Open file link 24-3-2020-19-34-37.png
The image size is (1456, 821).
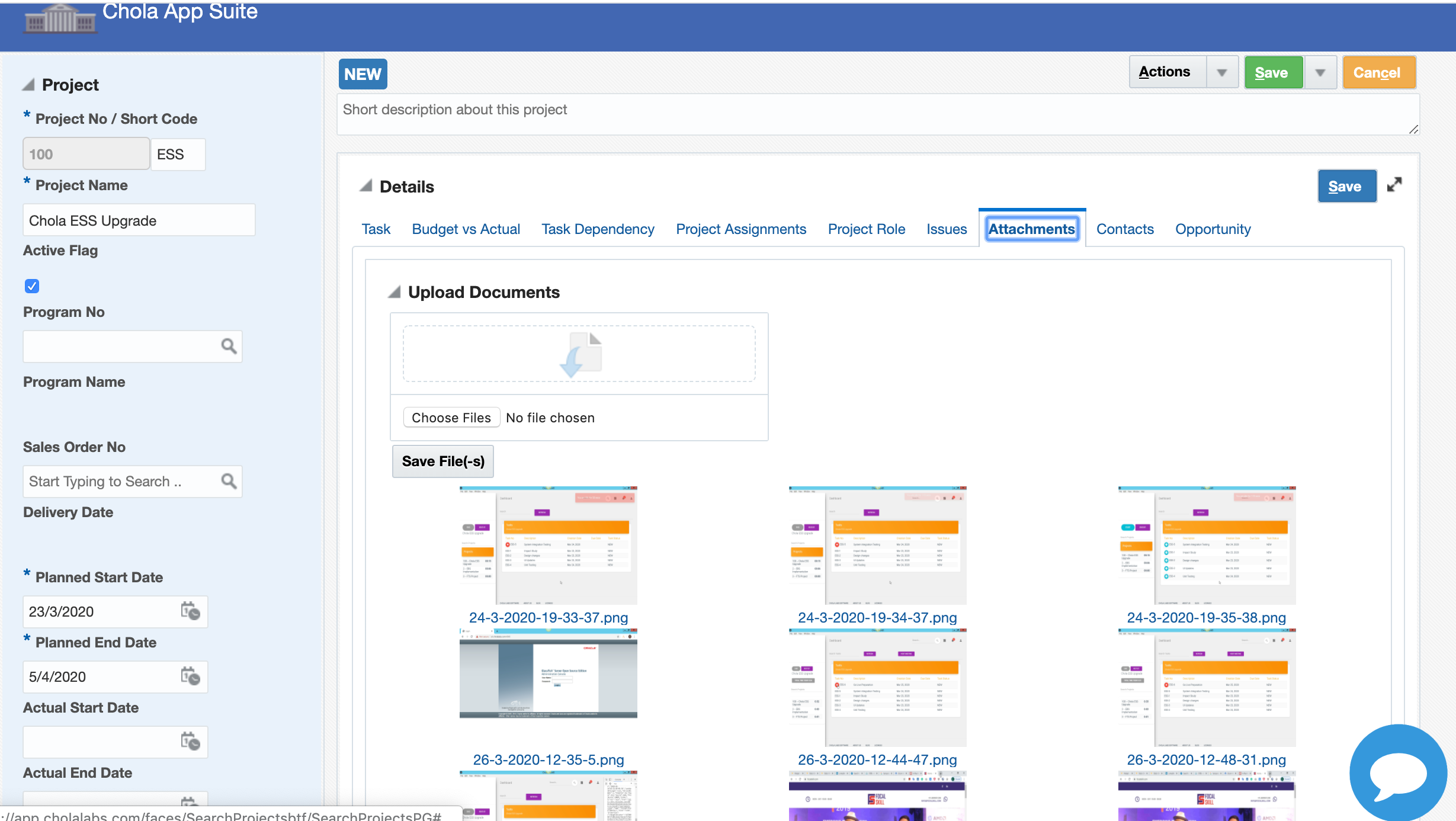point(877,618)
